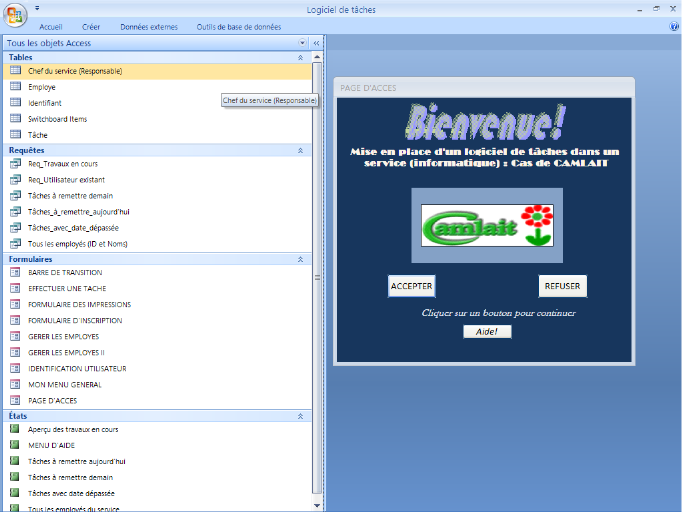
Task: Select Switchboard Items table name
Action: (57, 119)
